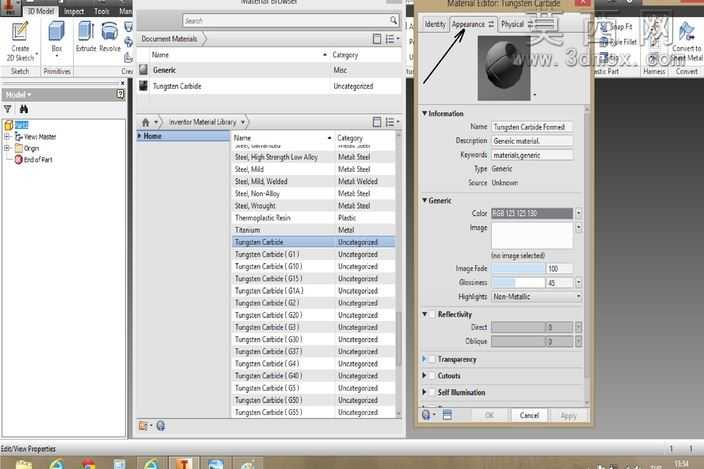Screen dimensions: 704x469
Task: Click the Create 2D Sketch tool
Action: tap(20, 41)
